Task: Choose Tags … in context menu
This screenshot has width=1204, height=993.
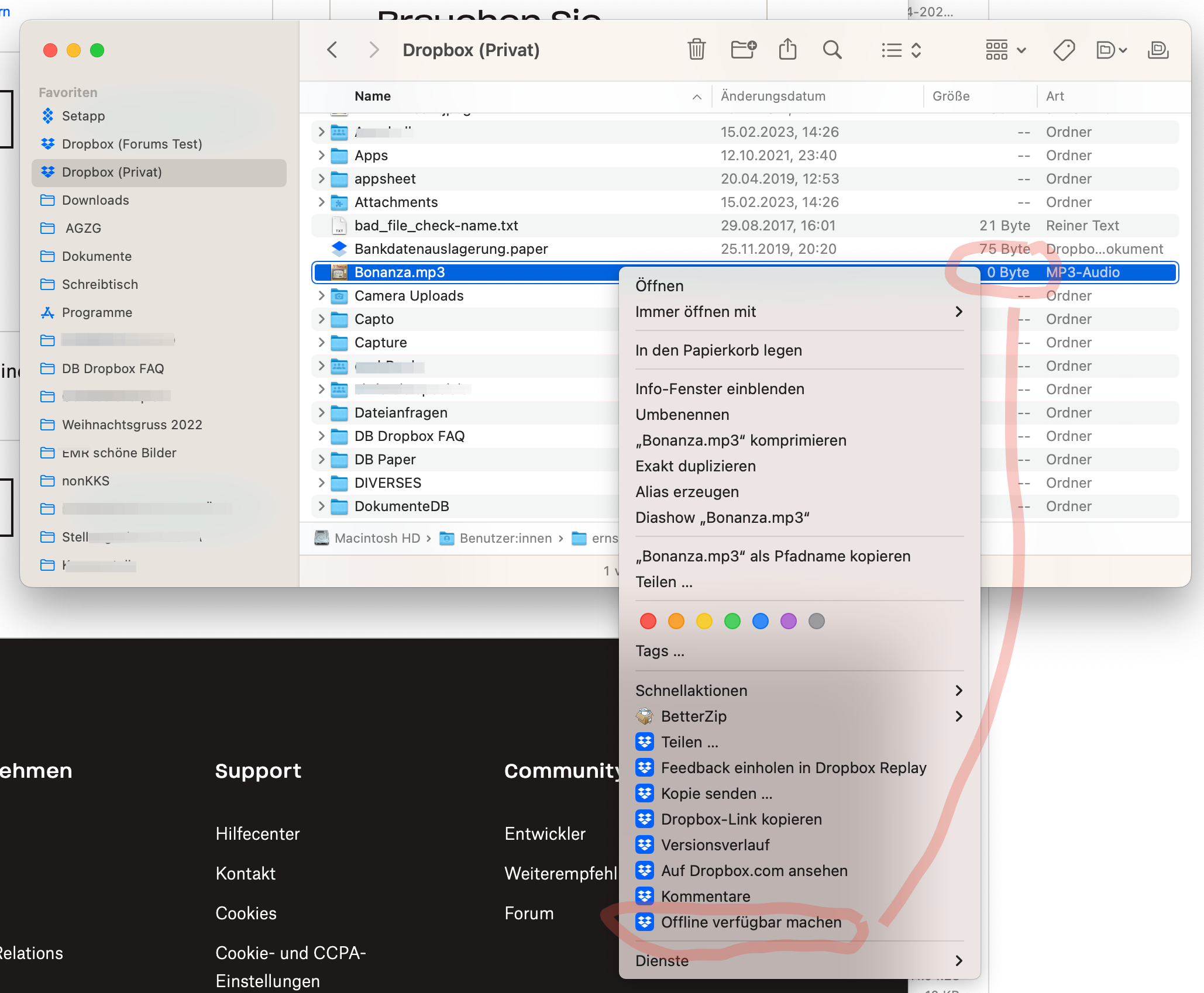Action: coord(799,651)
